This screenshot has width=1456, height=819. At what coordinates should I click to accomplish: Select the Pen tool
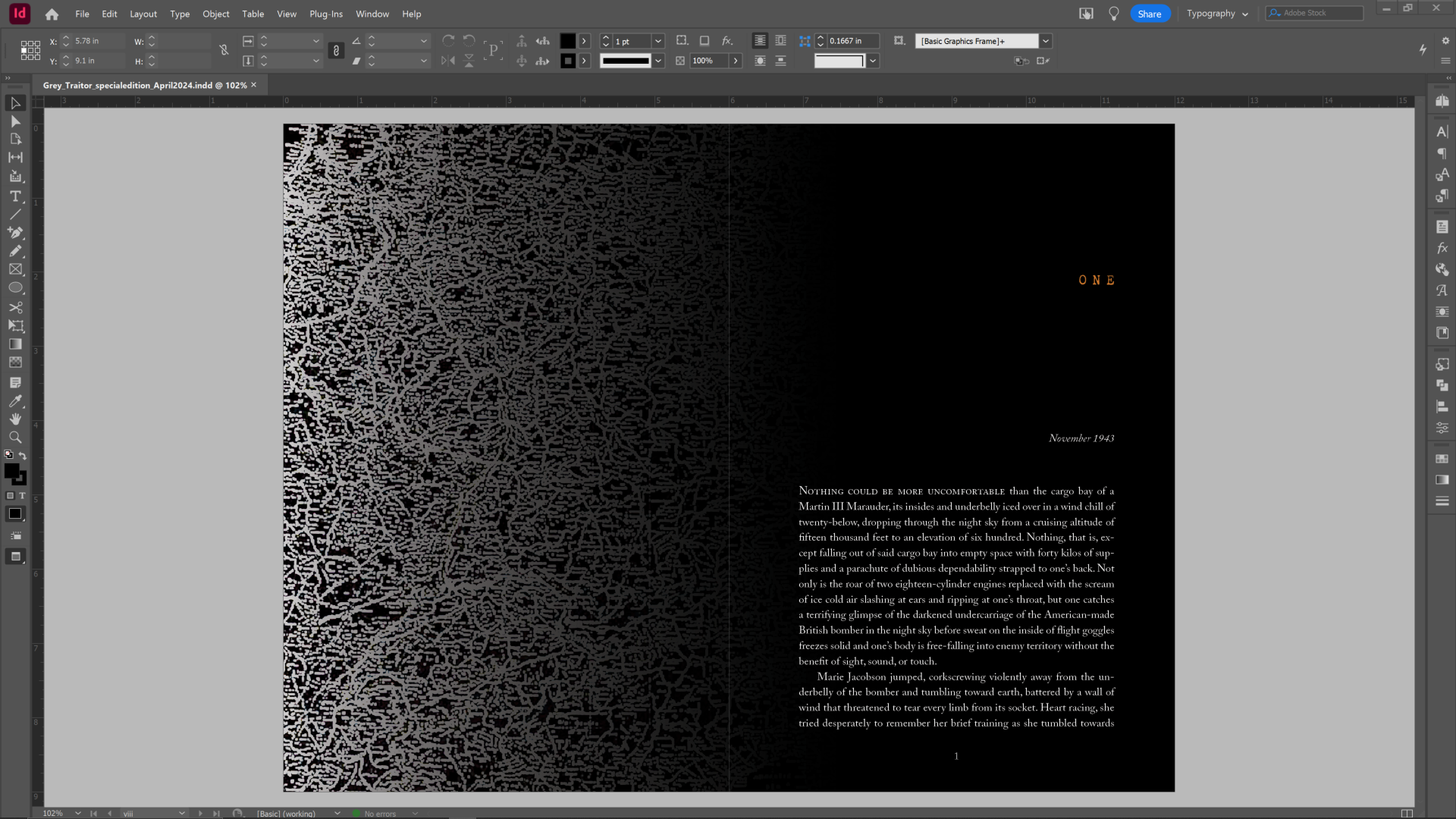pyautogui.click(x=15, y=233)
